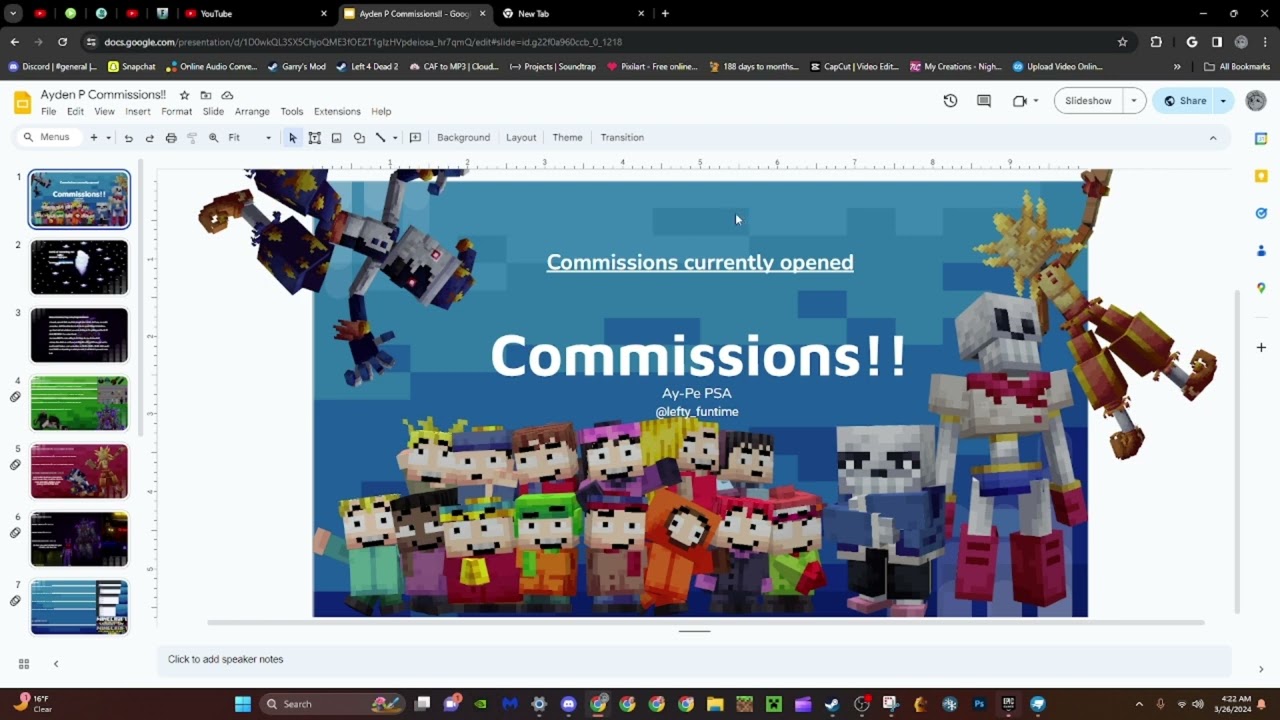Click the Print icon
The height and width of the screenshot is (720, 1280).
tap(171, 138)
